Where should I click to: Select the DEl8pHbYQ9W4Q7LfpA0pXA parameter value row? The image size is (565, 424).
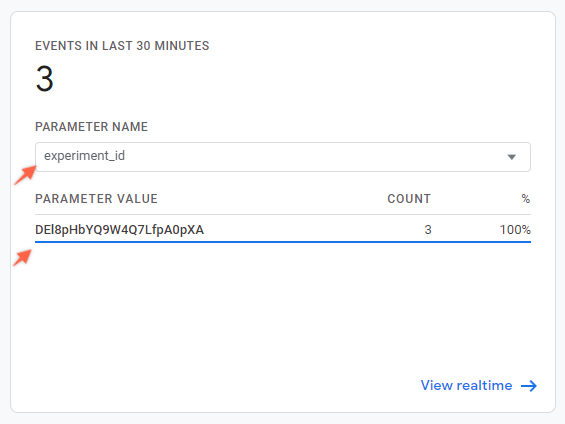tap(283, 229)
